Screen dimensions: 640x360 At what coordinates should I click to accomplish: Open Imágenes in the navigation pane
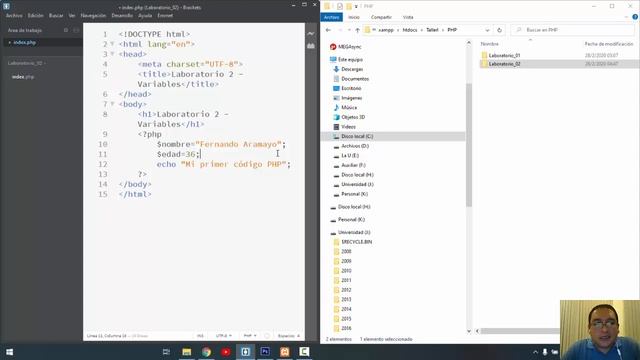351,98
